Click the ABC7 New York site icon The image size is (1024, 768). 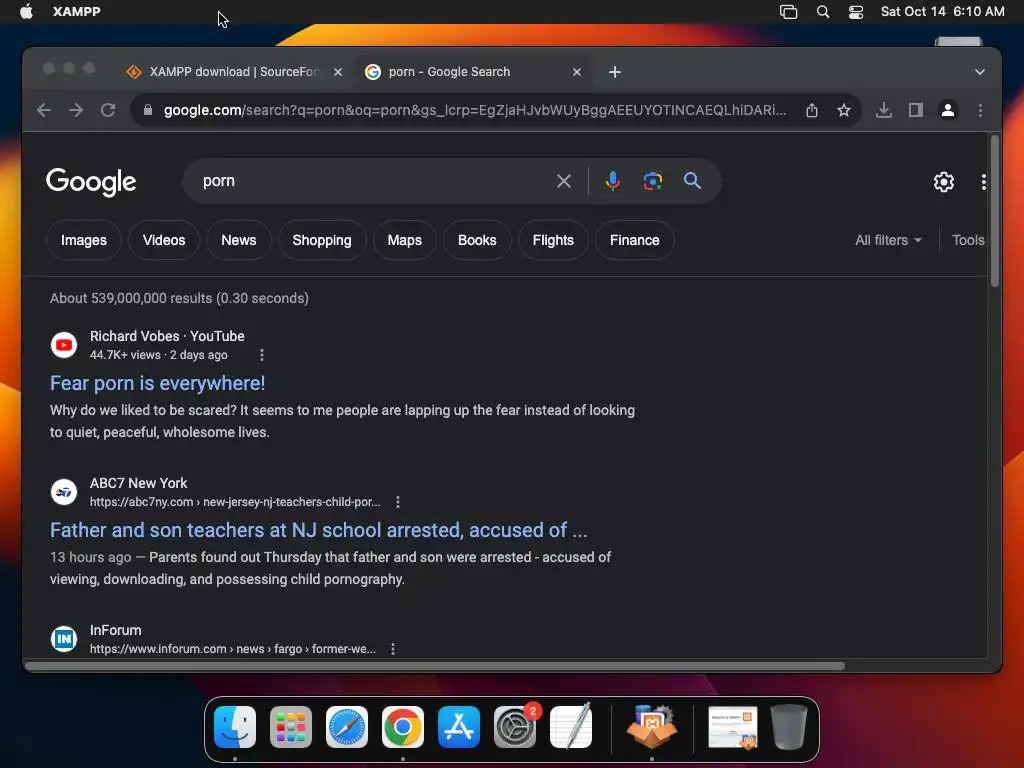pyautogui.click(x=64, y=492)
